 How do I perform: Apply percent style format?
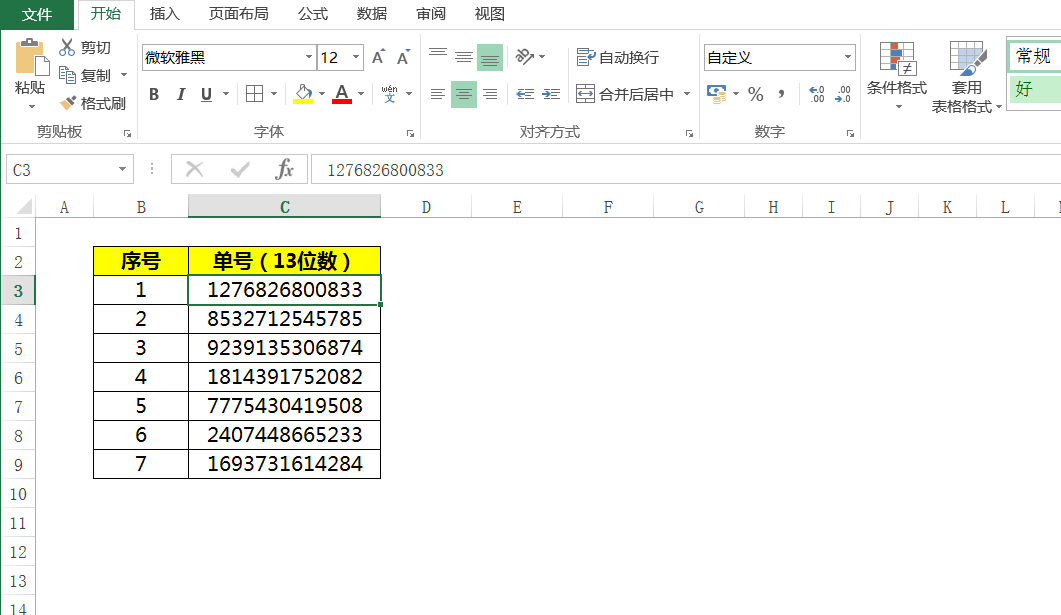pyautogui.click(x=756, y=94)
